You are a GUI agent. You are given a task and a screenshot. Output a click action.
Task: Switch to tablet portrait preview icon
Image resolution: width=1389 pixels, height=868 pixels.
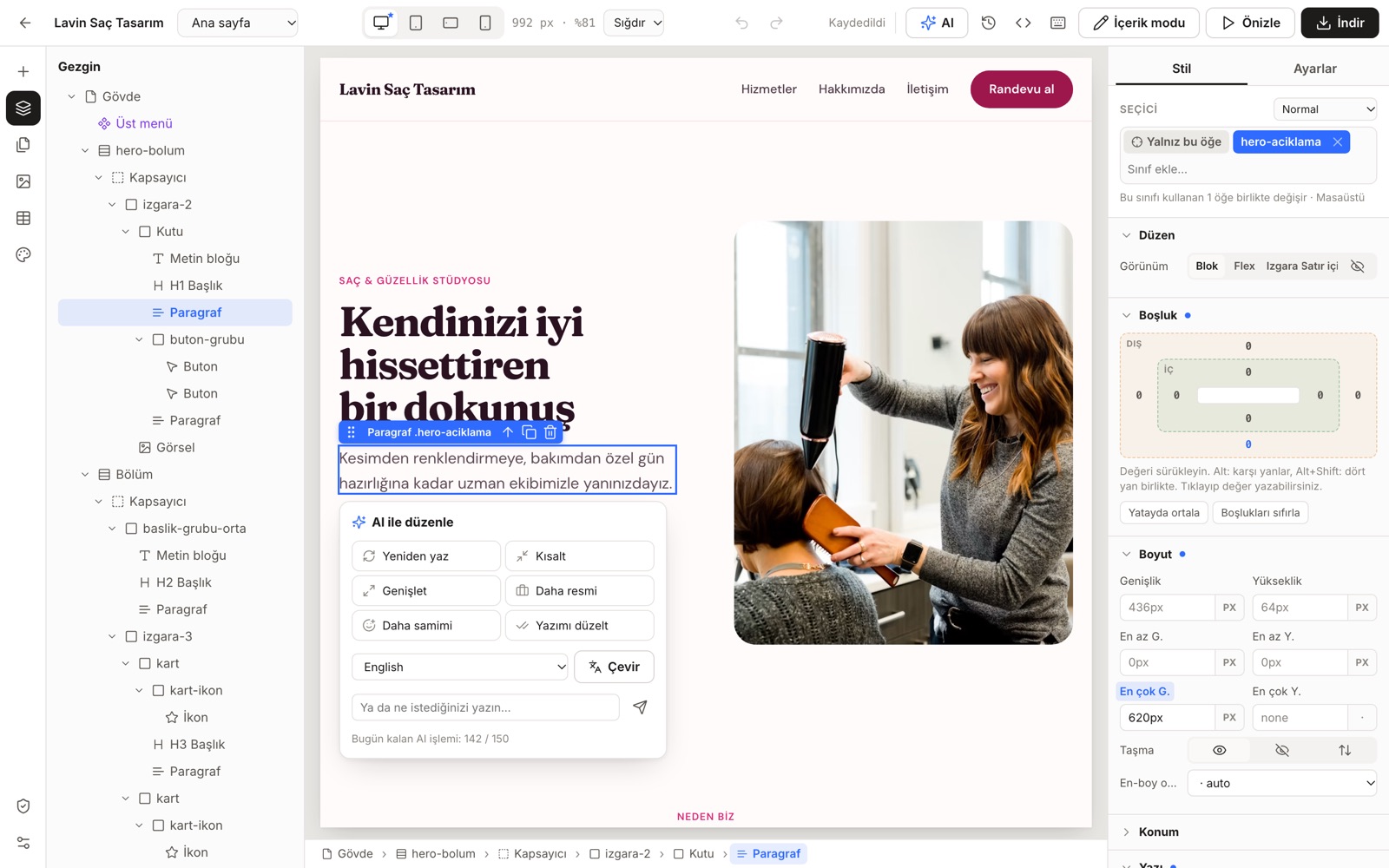pos(416,23)
